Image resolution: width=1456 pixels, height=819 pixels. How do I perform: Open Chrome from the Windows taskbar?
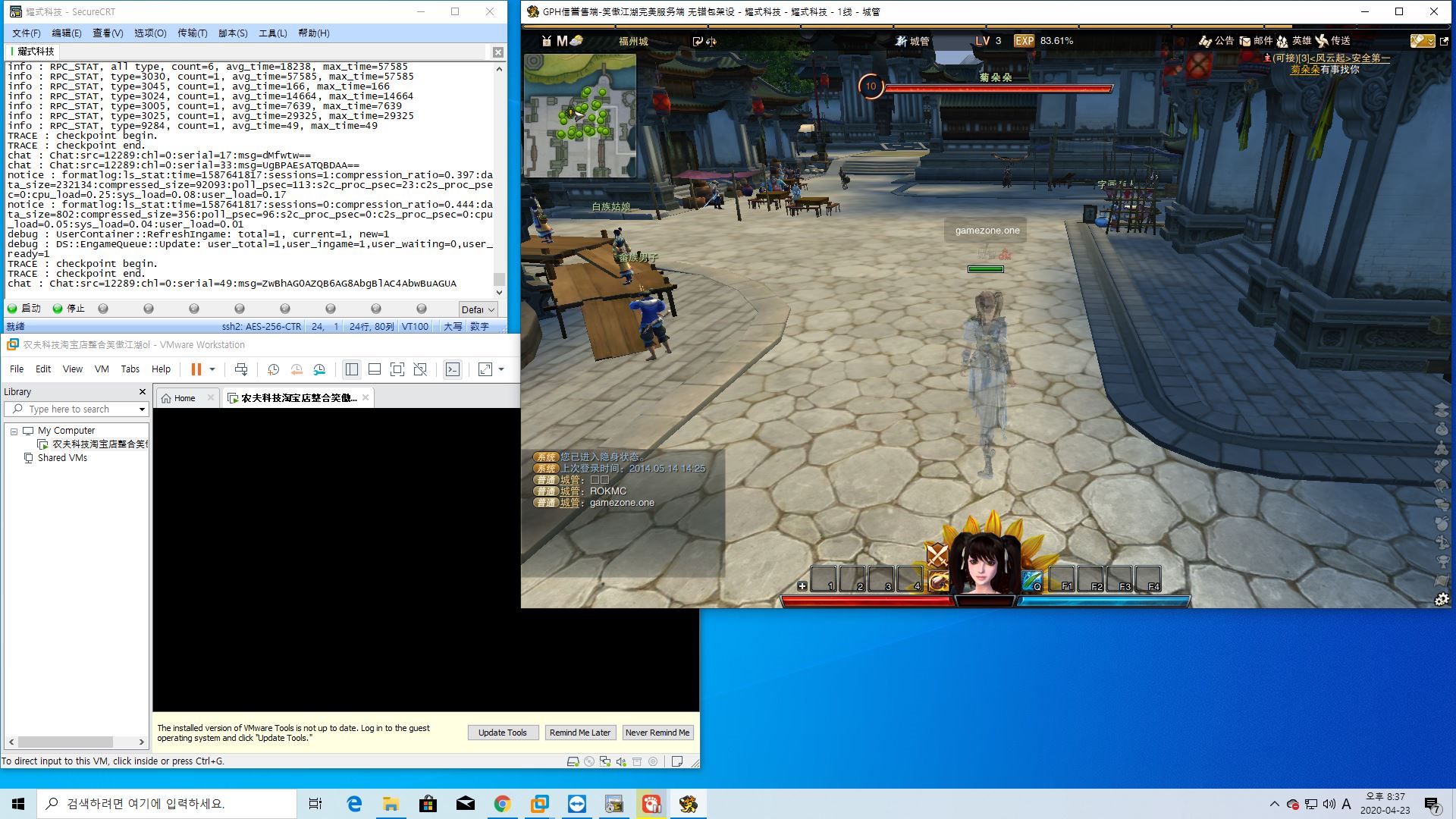pos(502,804)
